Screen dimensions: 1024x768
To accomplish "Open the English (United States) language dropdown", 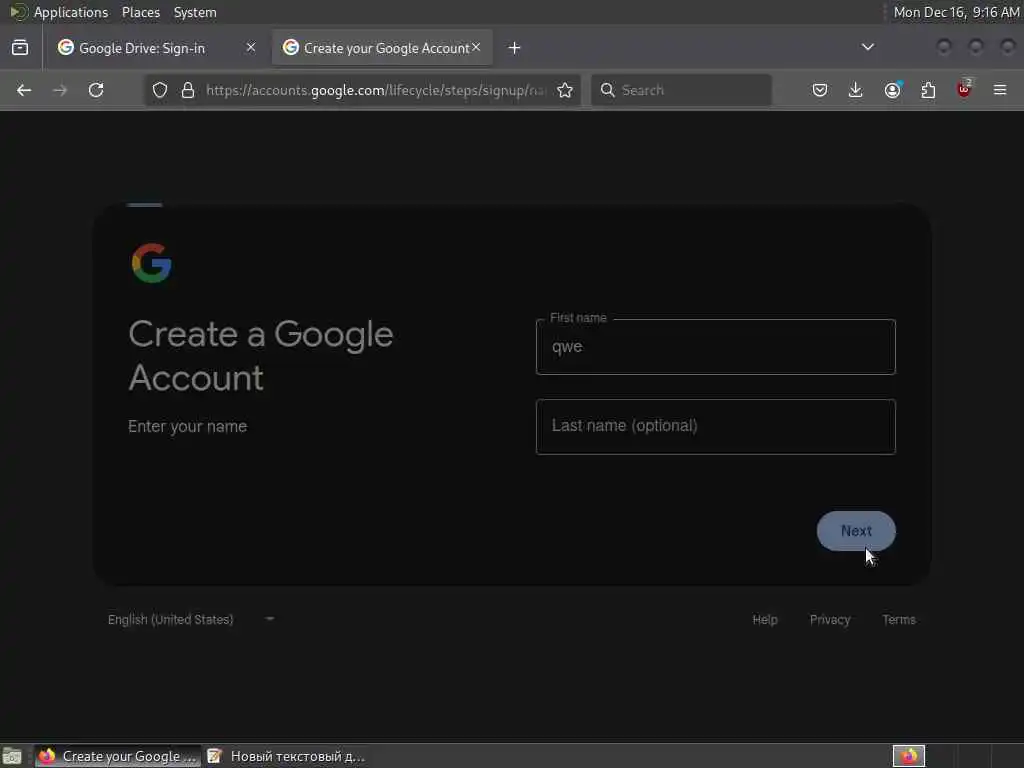I will click(191, 619).
